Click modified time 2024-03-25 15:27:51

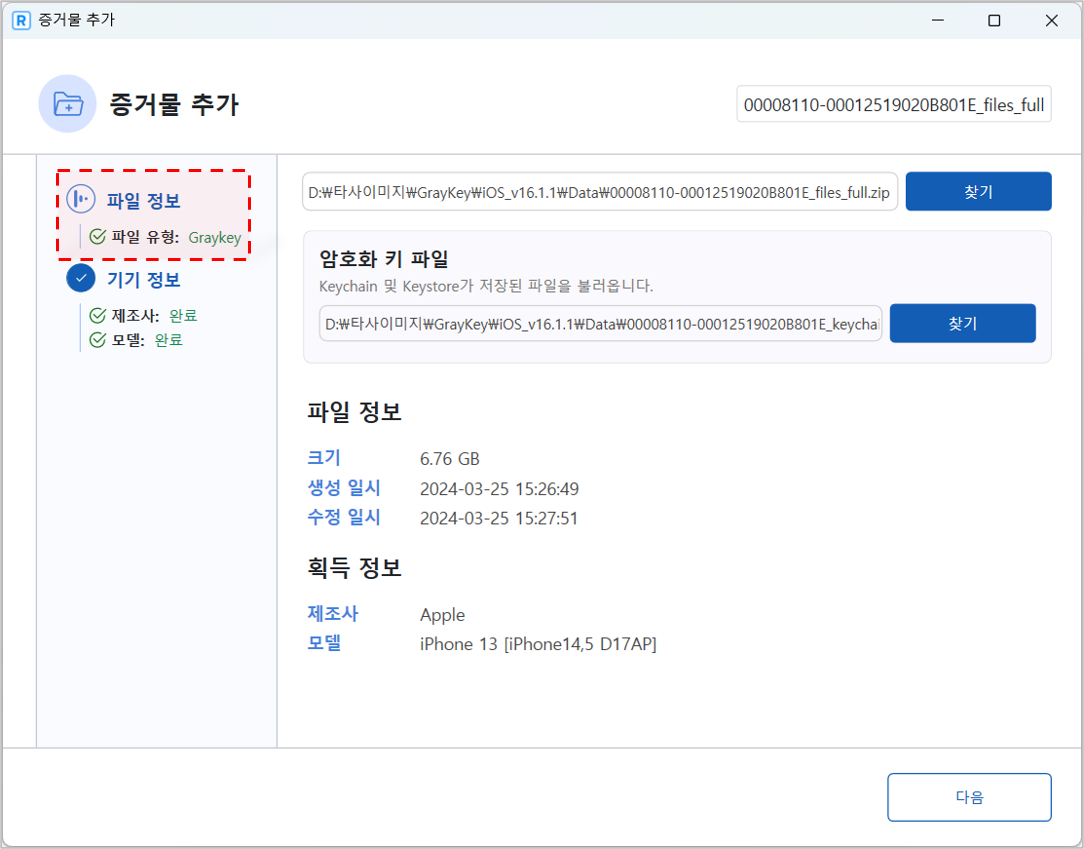(498, 518)
